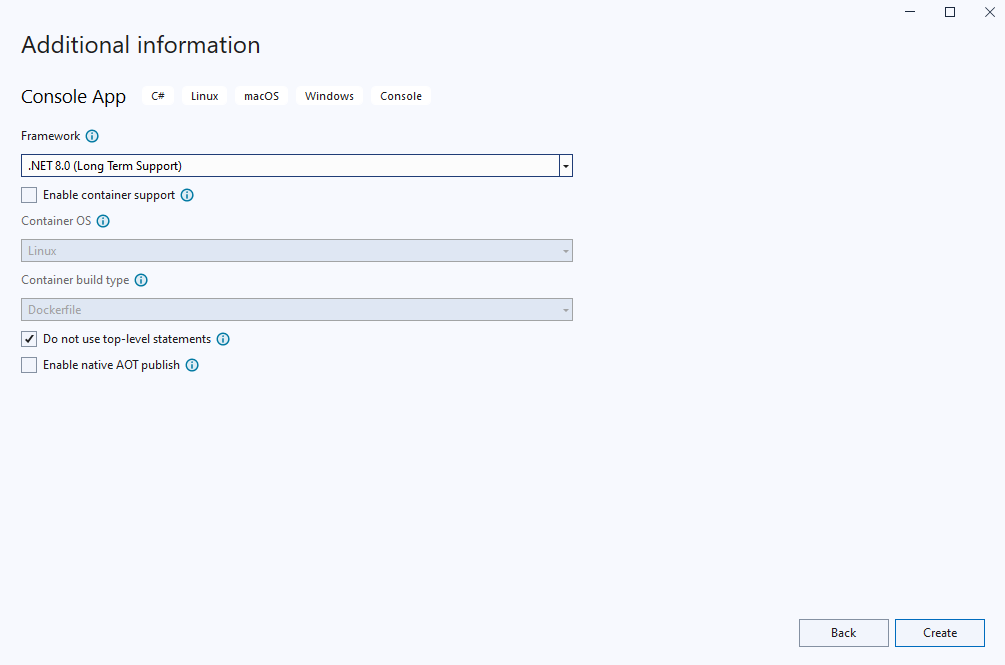This screenshot has width=1005, height=665.
Task: Close the Additional information dialog window
Action: click(x=989, y=12)
